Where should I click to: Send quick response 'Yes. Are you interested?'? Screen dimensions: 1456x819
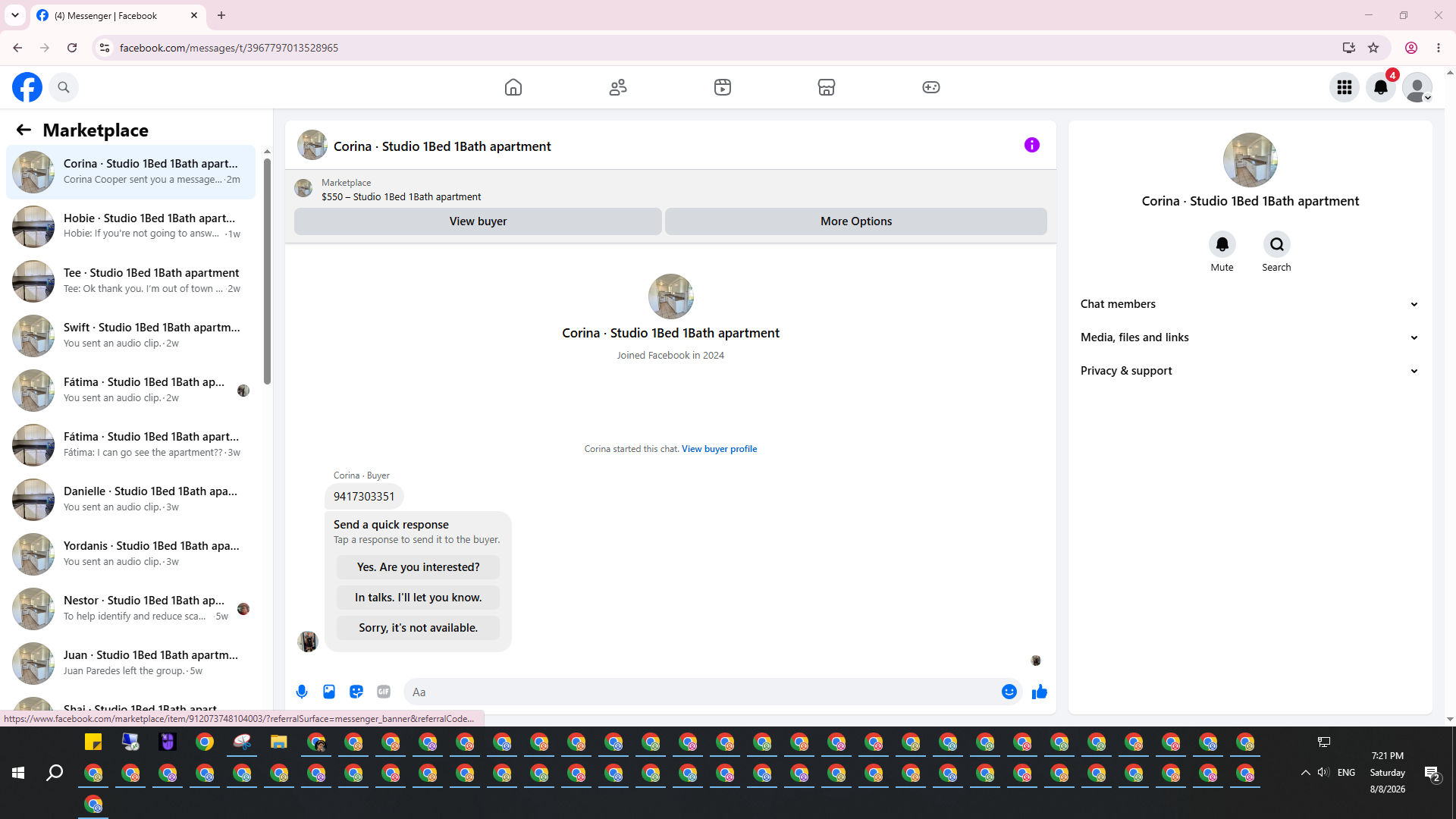pyautogui.click(x=419, y=567)
